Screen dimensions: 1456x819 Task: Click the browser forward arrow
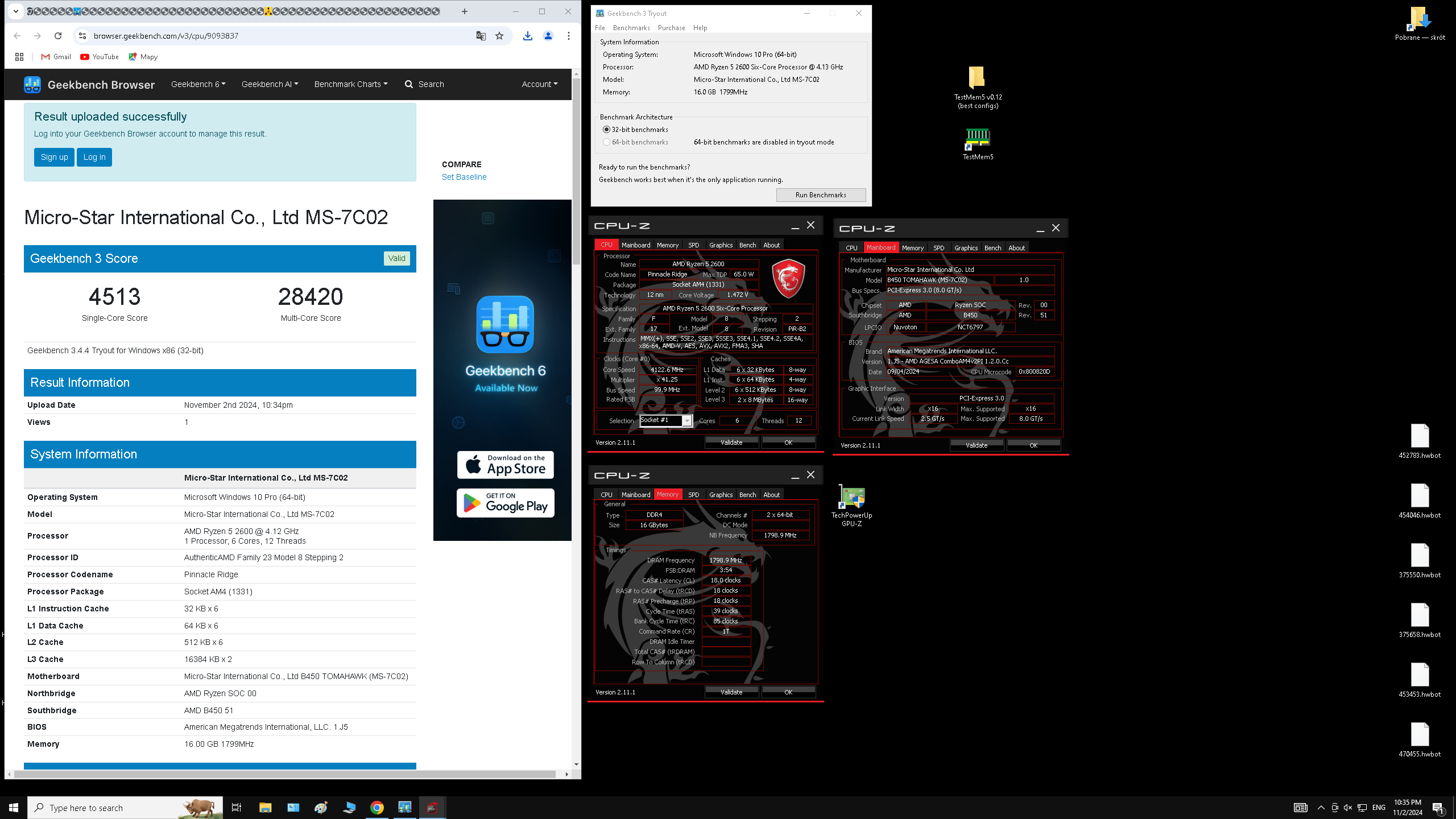38,36
